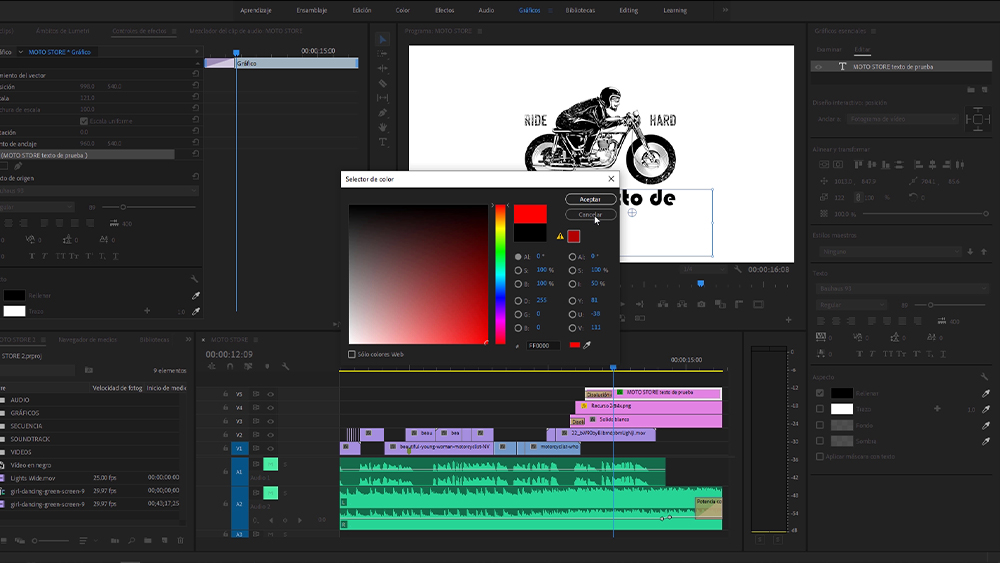Click the hue spectrum slider bar
The height and width of the screenshot is (563, 1000).
coord(500,274)
